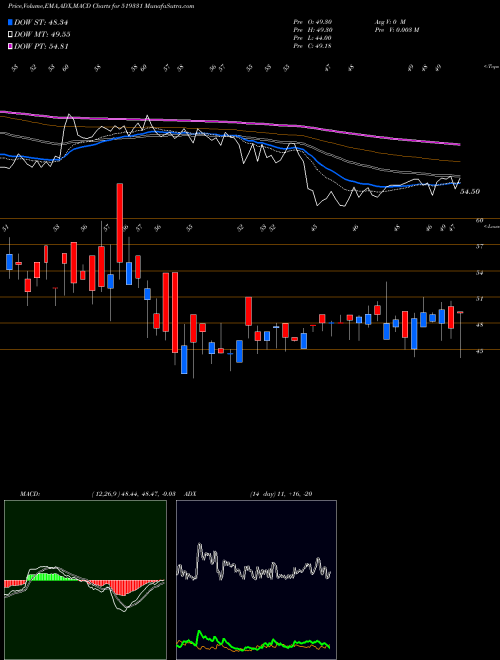Click the 60 price axis label
The image size is (500, 660).
[x=480, y=220]
